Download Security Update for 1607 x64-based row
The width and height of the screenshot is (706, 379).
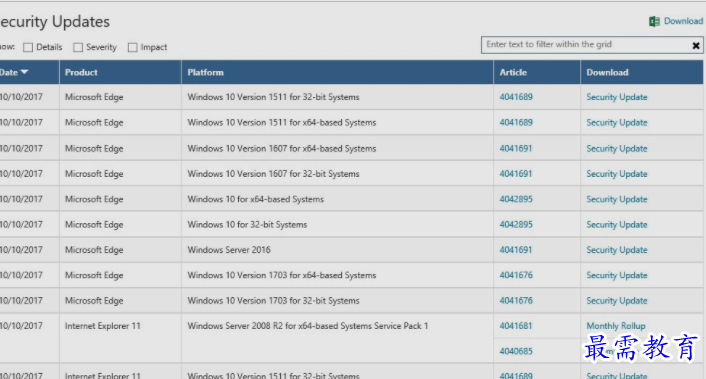tap(617, 149)
